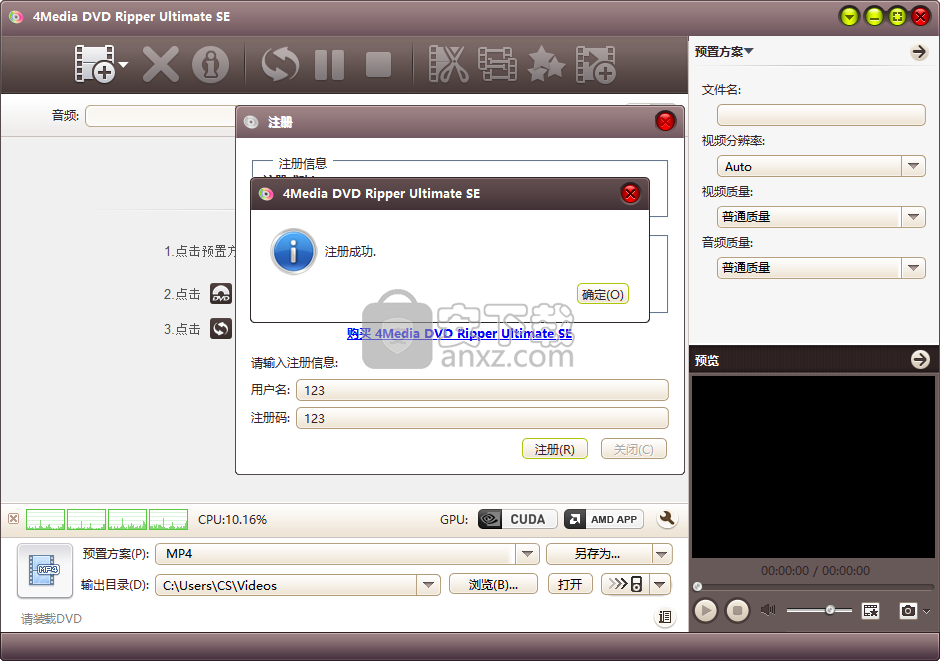
Task: Click the convert icon in step 3
Action: click(x=221, y=328)
